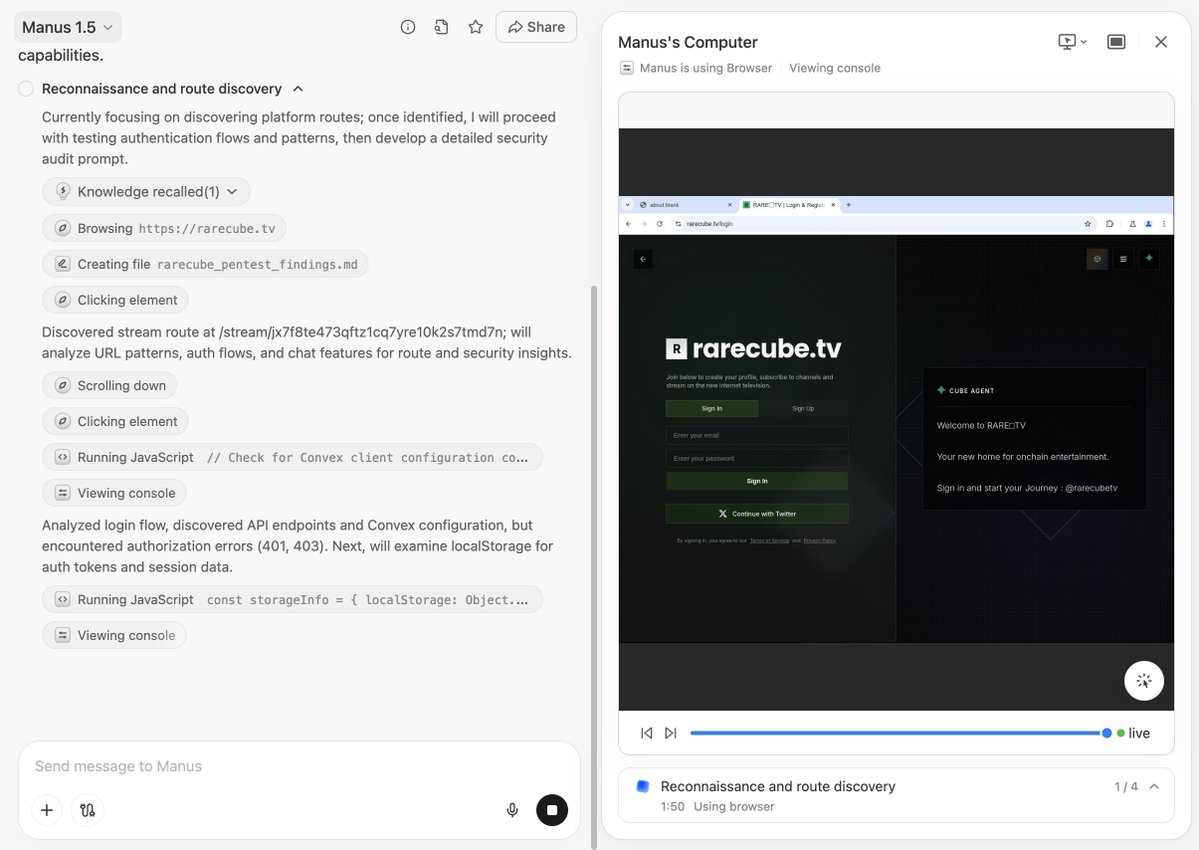The width and height of the screenshot is (1199, 850).
Task: Click the browser profile avatar icon
Action: (1149, 224)
